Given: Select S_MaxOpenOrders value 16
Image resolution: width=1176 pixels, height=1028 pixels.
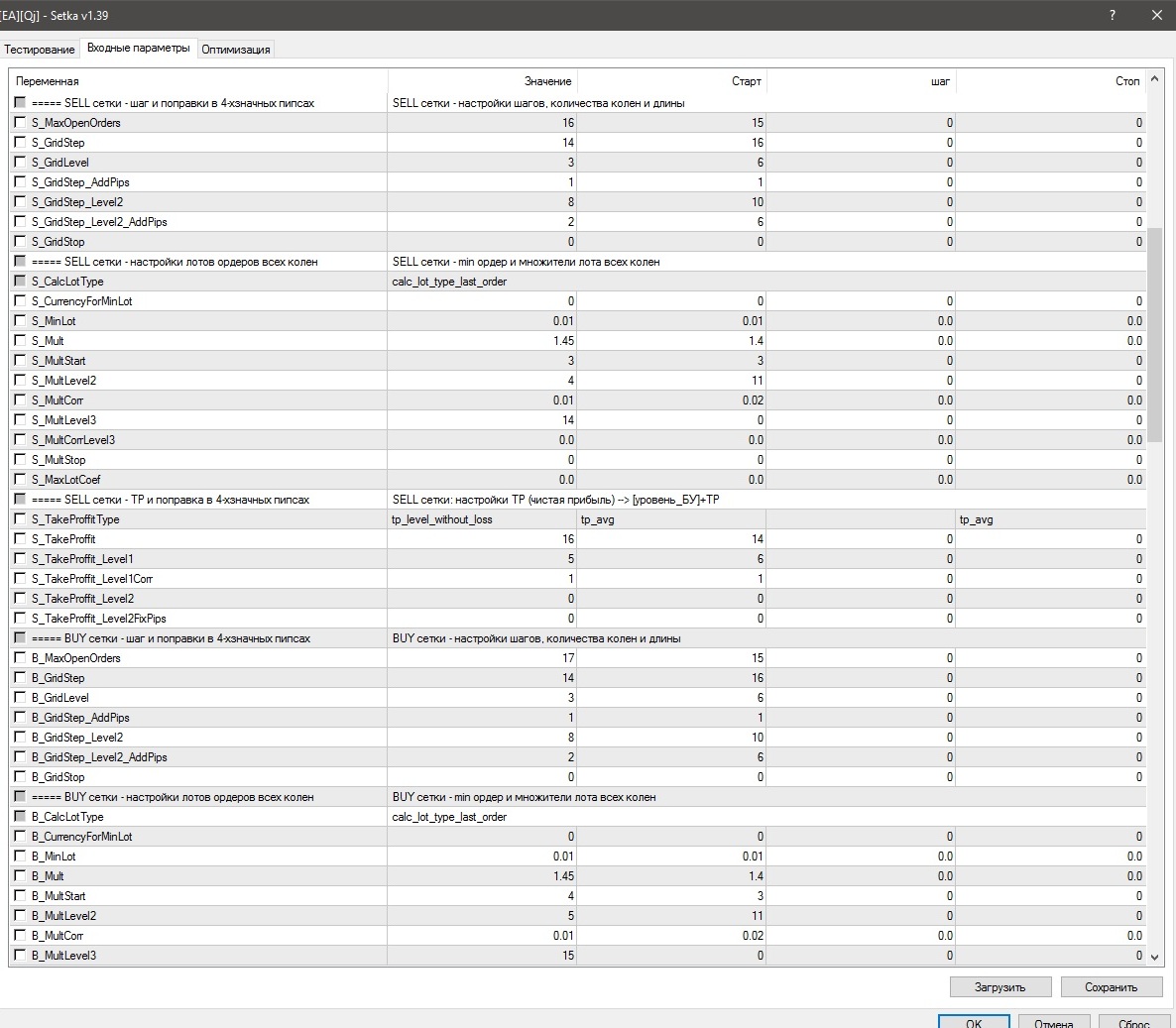Looking at the screenshot, I should point(482,122).
